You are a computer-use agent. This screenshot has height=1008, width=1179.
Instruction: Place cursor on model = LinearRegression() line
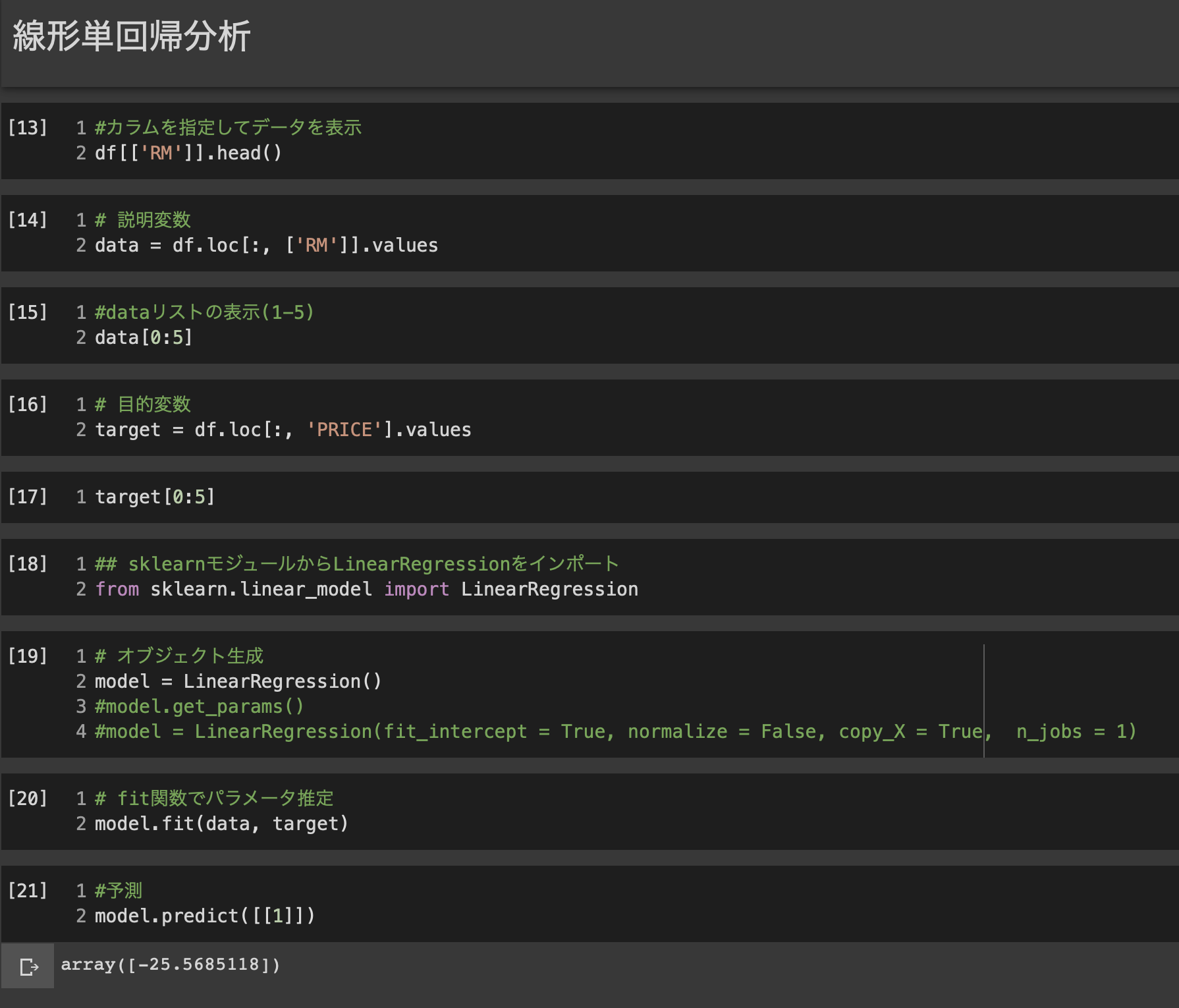tap(238, 681)
